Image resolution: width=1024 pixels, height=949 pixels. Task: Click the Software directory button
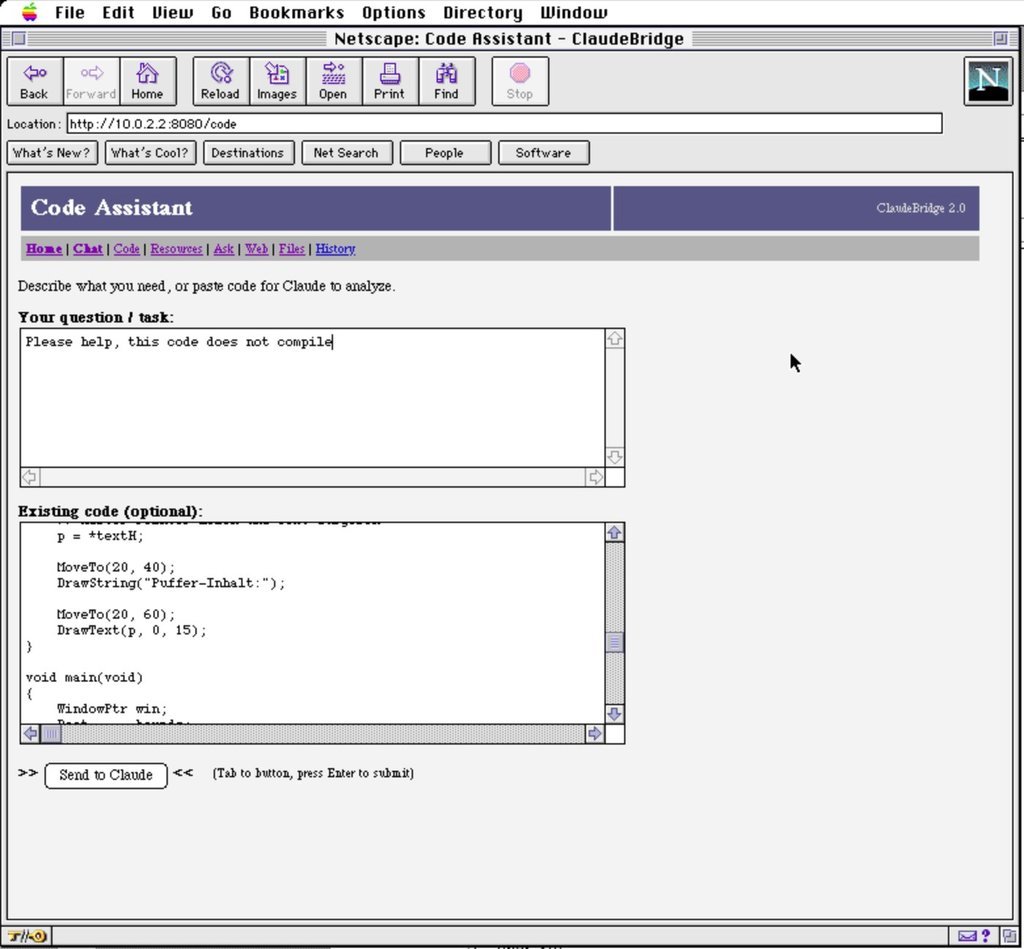coord(543,153)
